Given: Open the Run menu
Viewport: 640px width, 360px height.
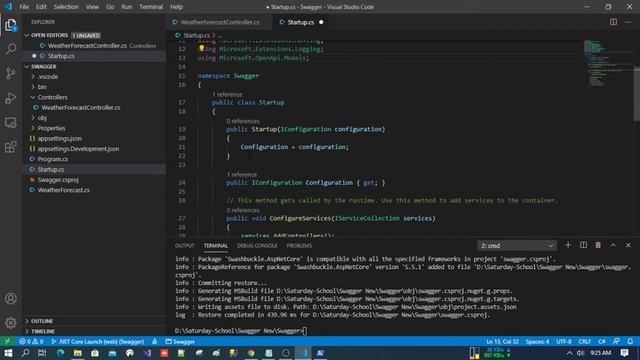Looking at the screenshot, I should (x=127, y=7).
